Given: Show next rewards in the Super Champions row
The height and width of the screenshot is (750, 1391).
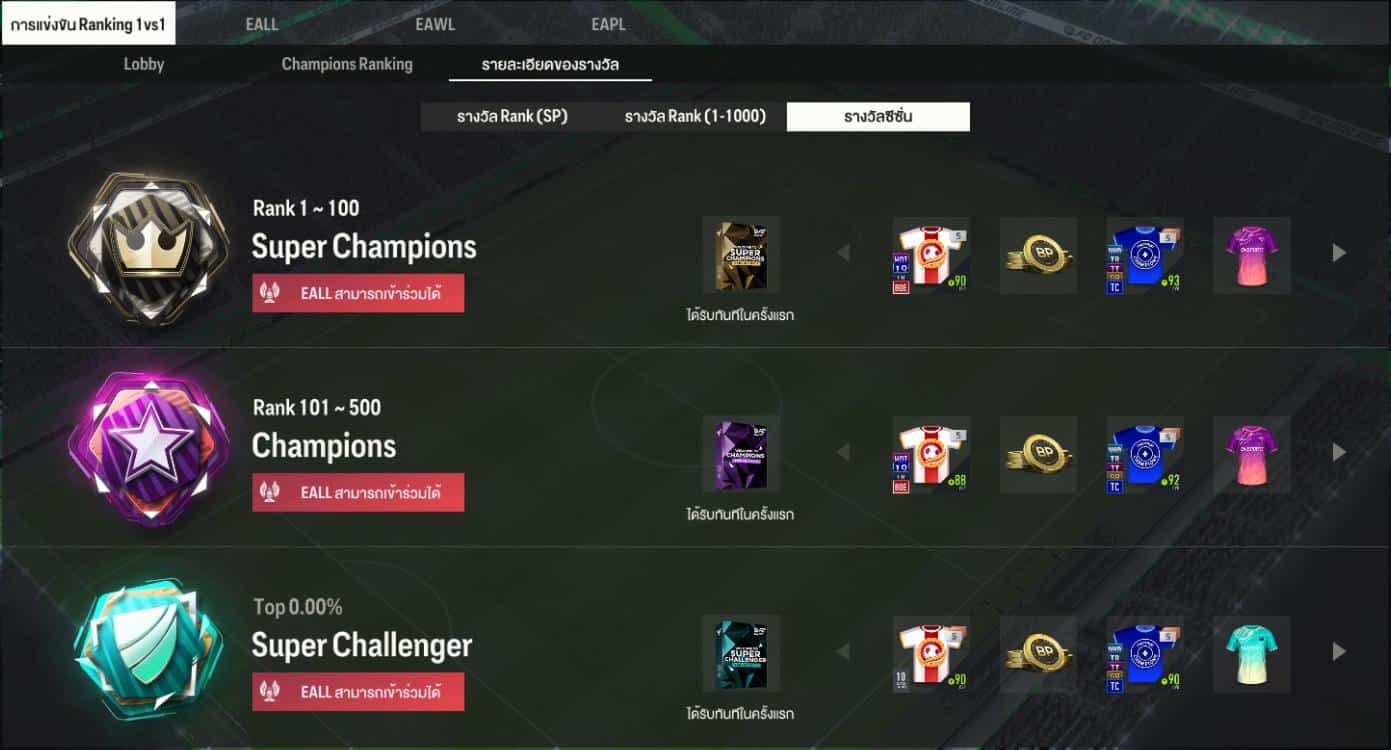Looking at the screenshot, I should [1339, 253].
